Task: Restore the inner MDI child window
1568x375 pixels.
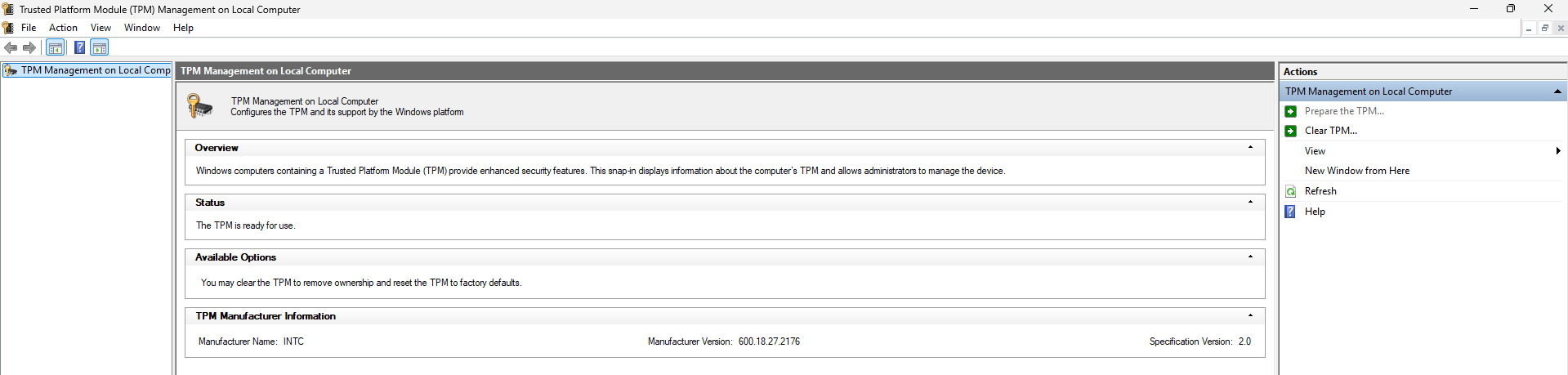Action: tap(1544, 28)
